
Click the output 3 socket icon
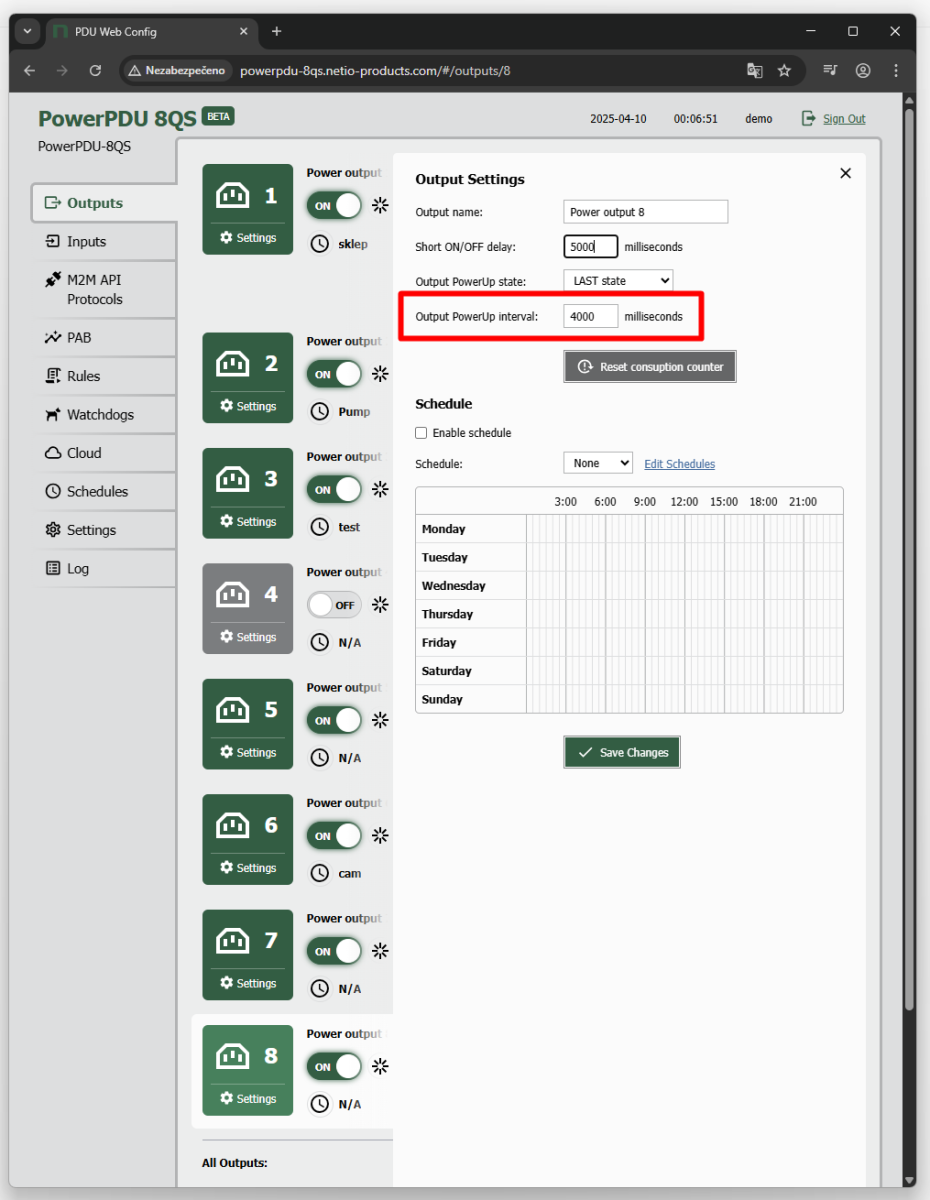(x=233, y=479)
